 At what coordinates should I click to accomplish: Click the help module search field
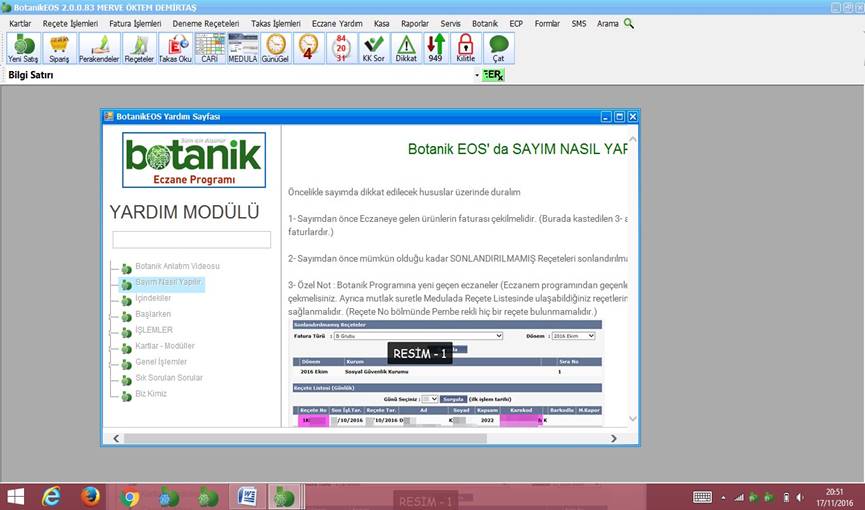191,240
